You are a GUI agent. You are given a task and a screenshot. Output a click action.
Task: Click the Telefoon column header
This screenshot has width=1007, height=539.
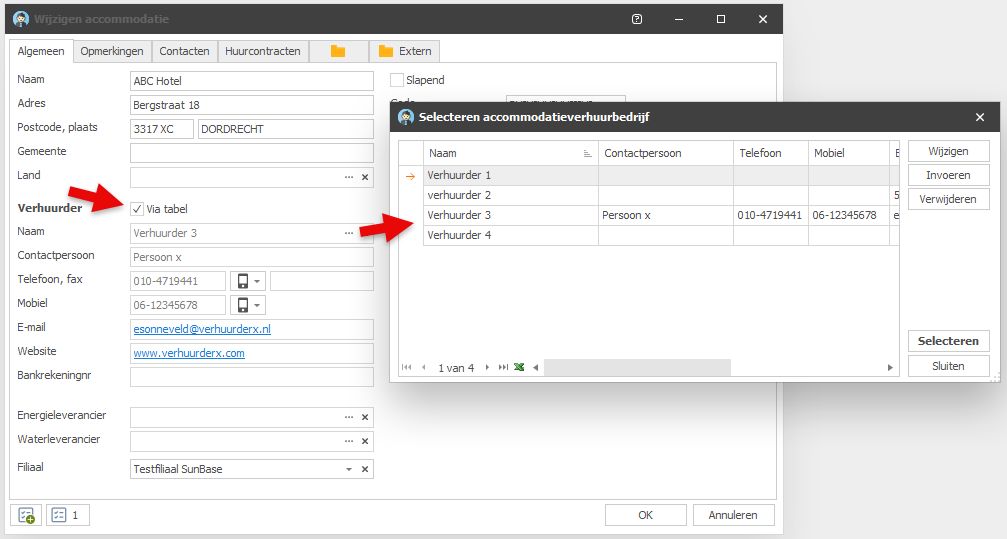pyautogui.click(x=771, y=153)
